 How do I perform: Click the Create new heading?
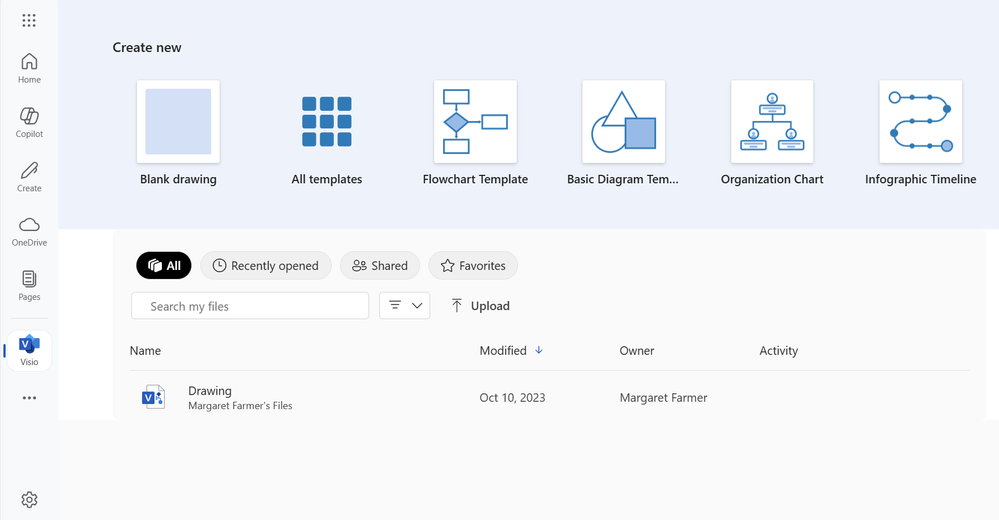147,48
